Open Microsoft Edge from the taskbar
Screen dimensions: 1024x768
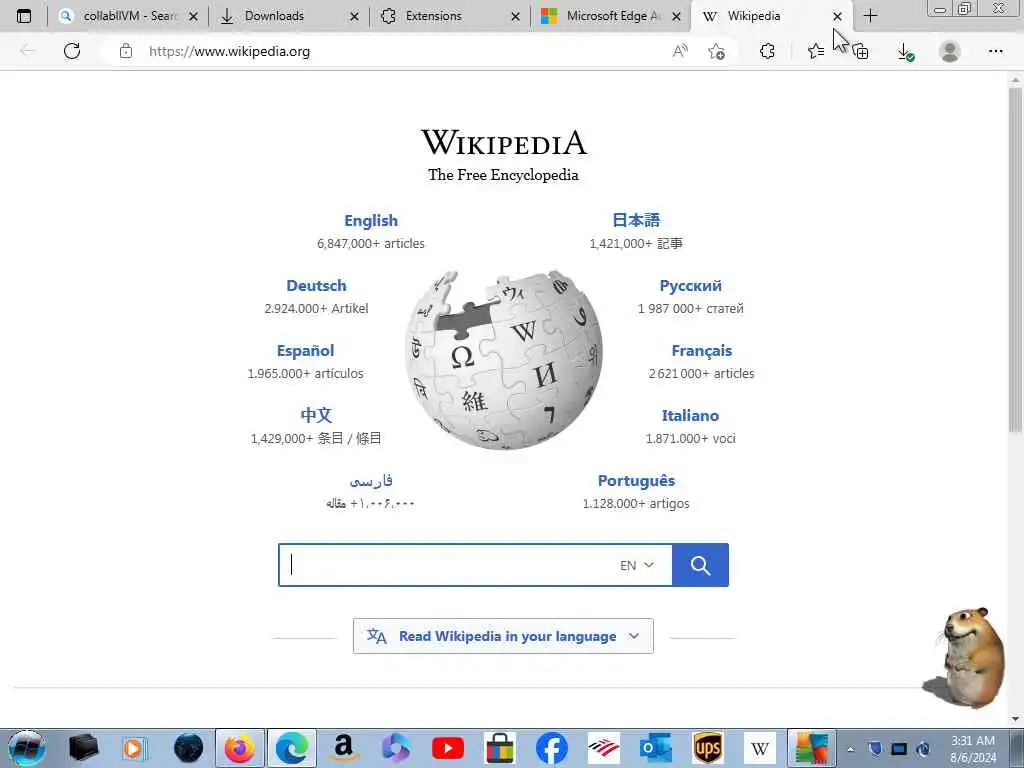coord(291,748)
